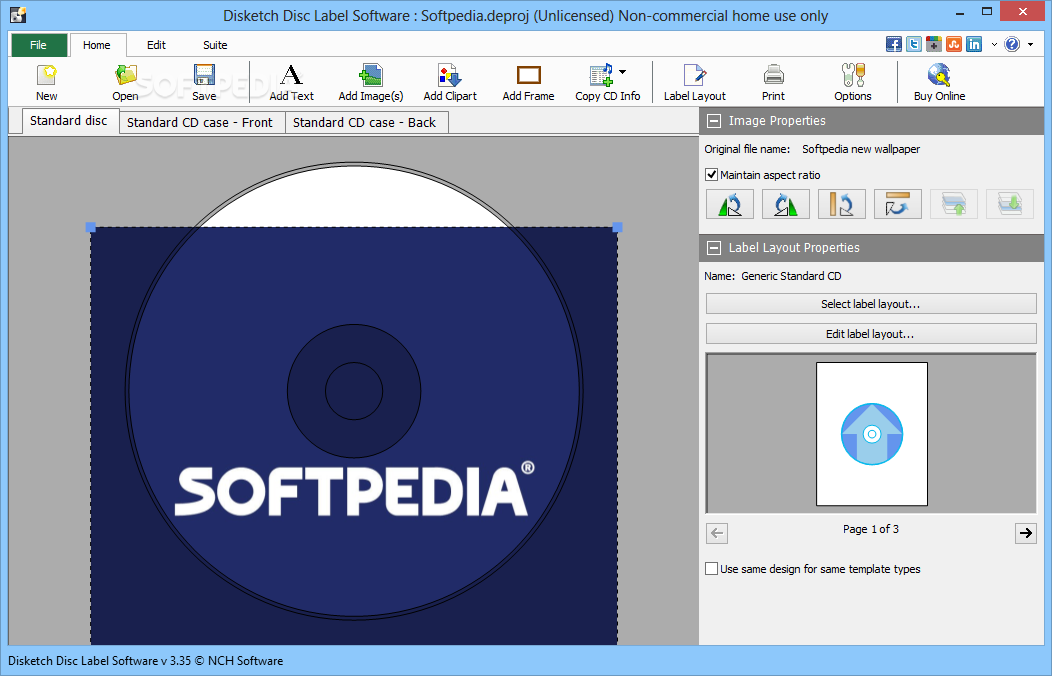Viewport: 1052px width, 676px height.
Task: Click the Generic Standard CD name text
Action: (791, 276)
